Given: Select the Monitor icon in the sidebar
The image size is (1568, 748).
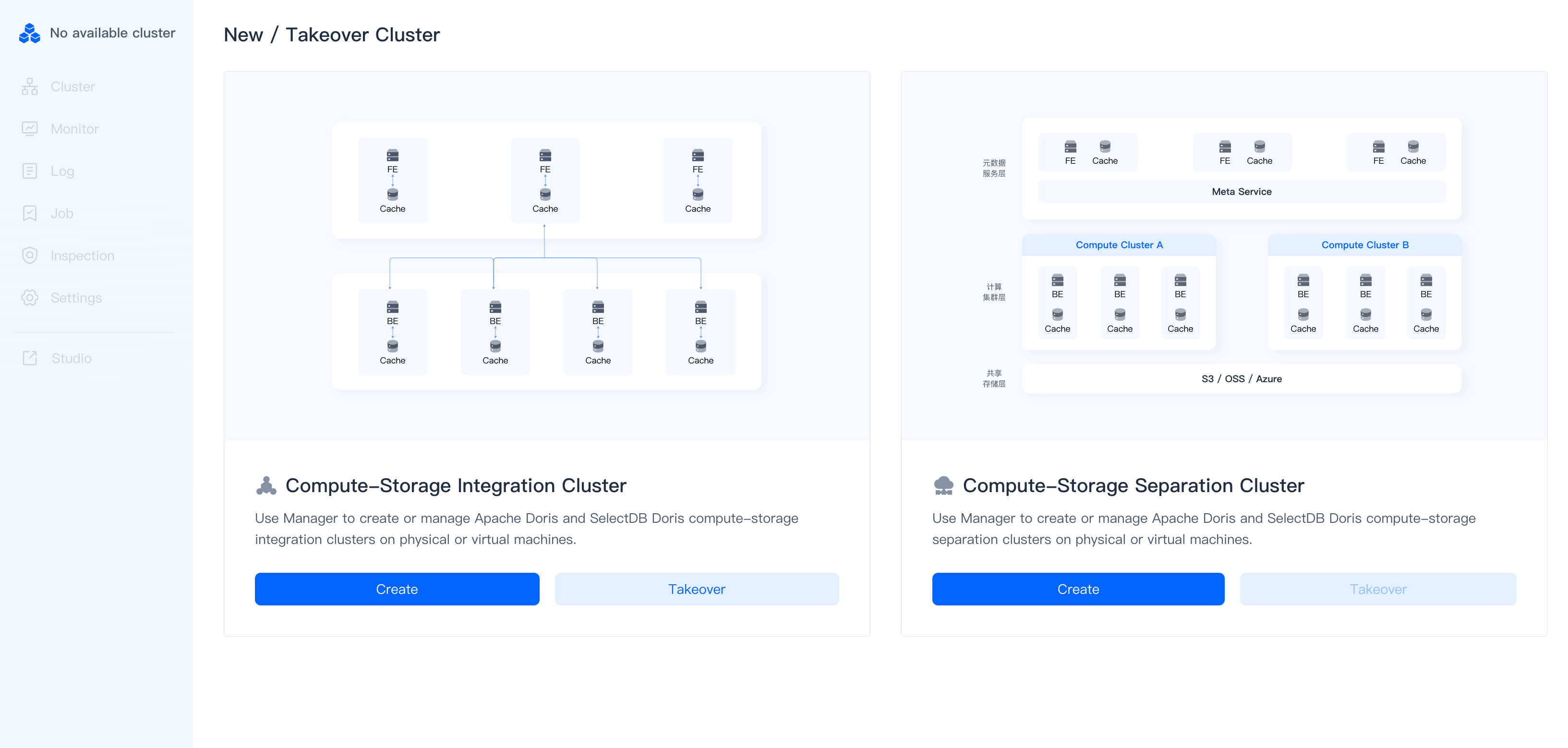Looking at the screenshot, I should pyautogui.click(x=30, y=128).
